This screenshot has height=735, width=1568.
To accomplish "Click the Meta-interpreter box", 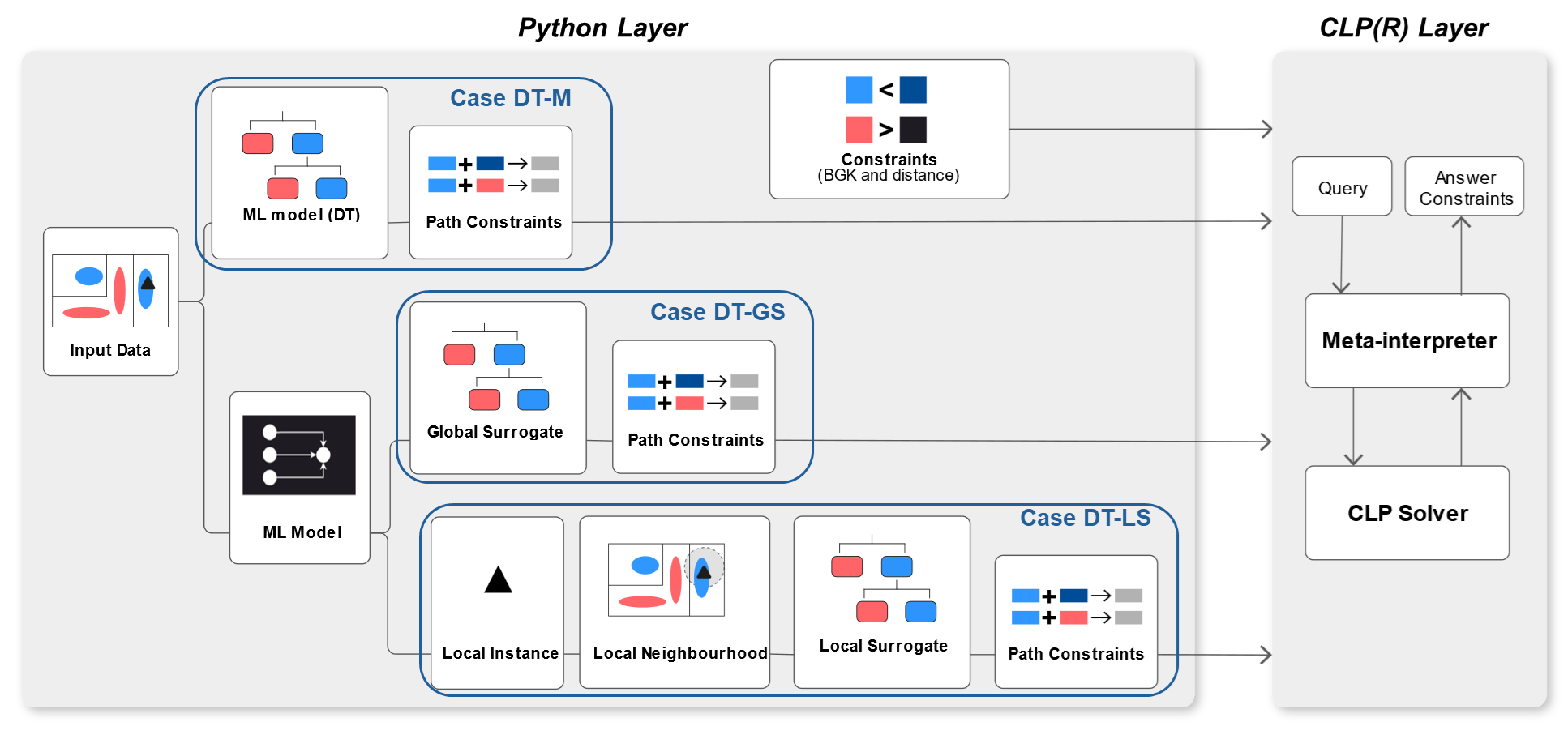I will pos(1407,341).
